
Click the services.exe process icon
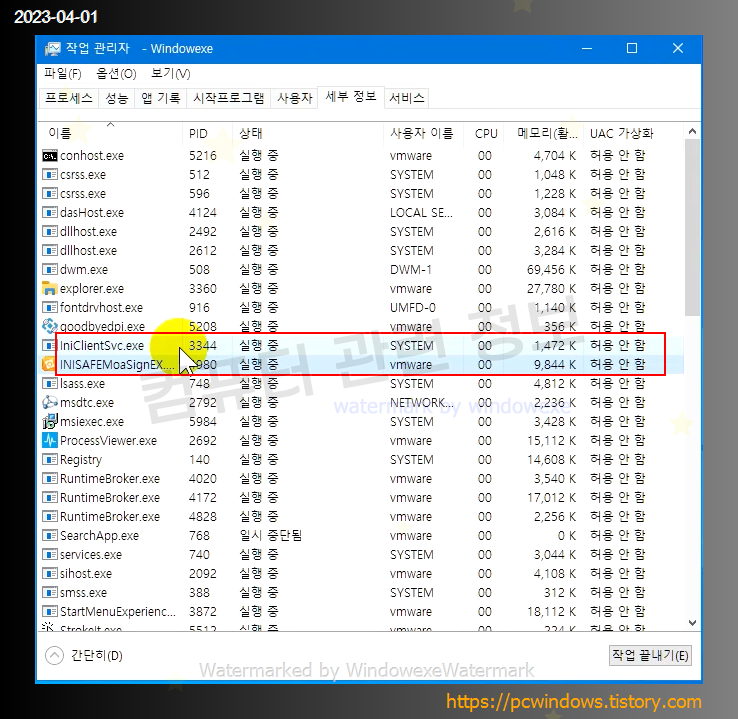coord(49,555)
